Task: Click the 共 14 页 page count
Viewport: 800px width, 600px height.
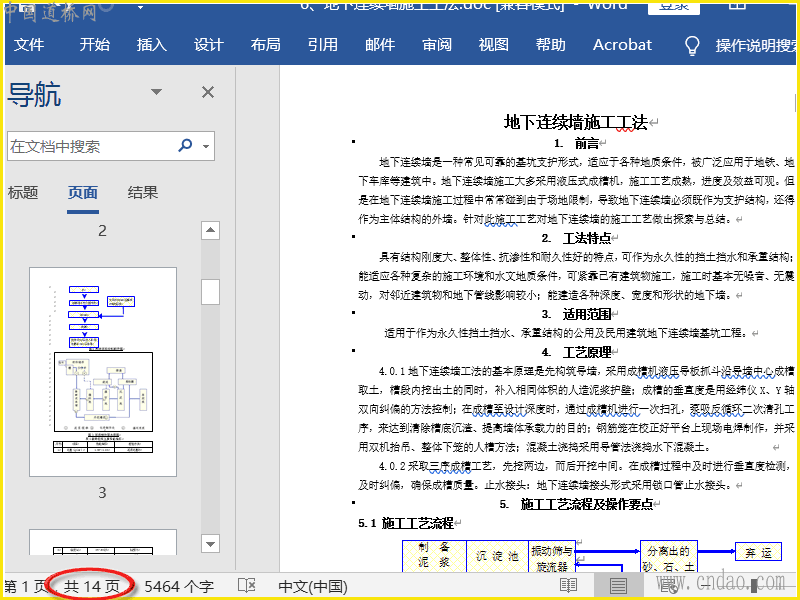Action: (x=92, y=586)
